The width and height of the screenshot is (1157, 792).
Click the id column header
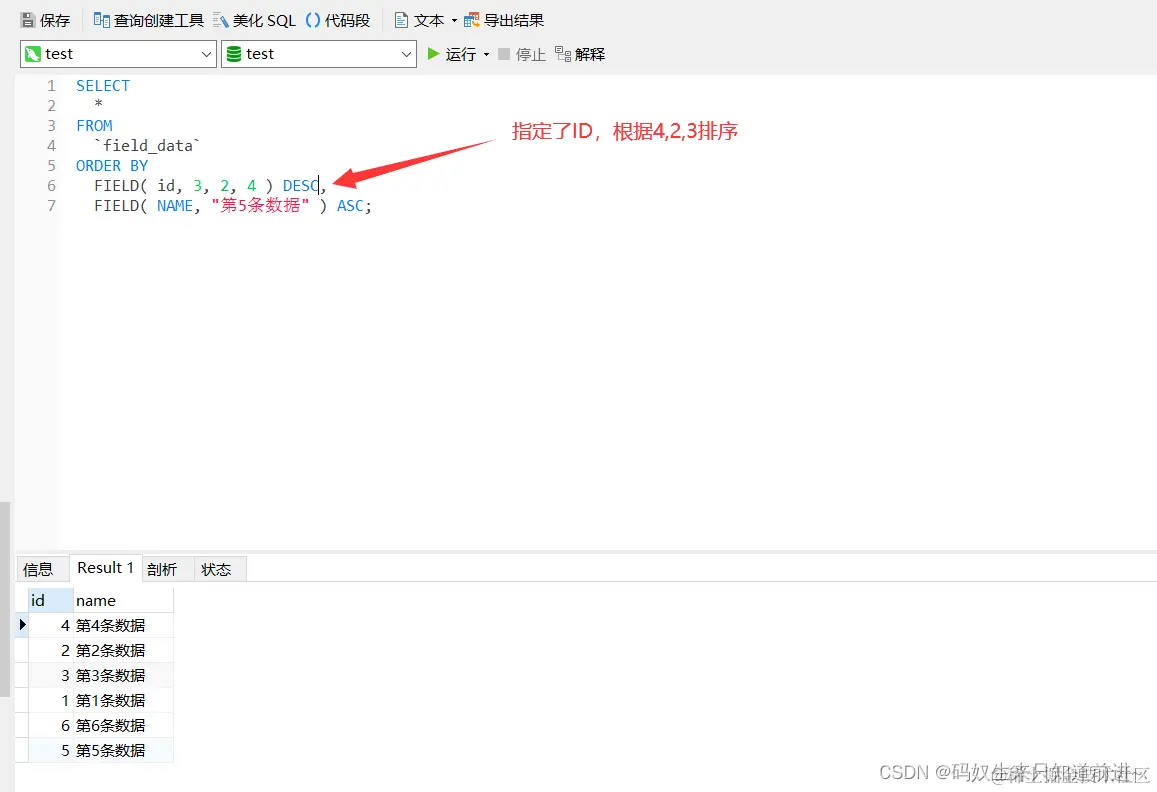[x=51, y=600]
